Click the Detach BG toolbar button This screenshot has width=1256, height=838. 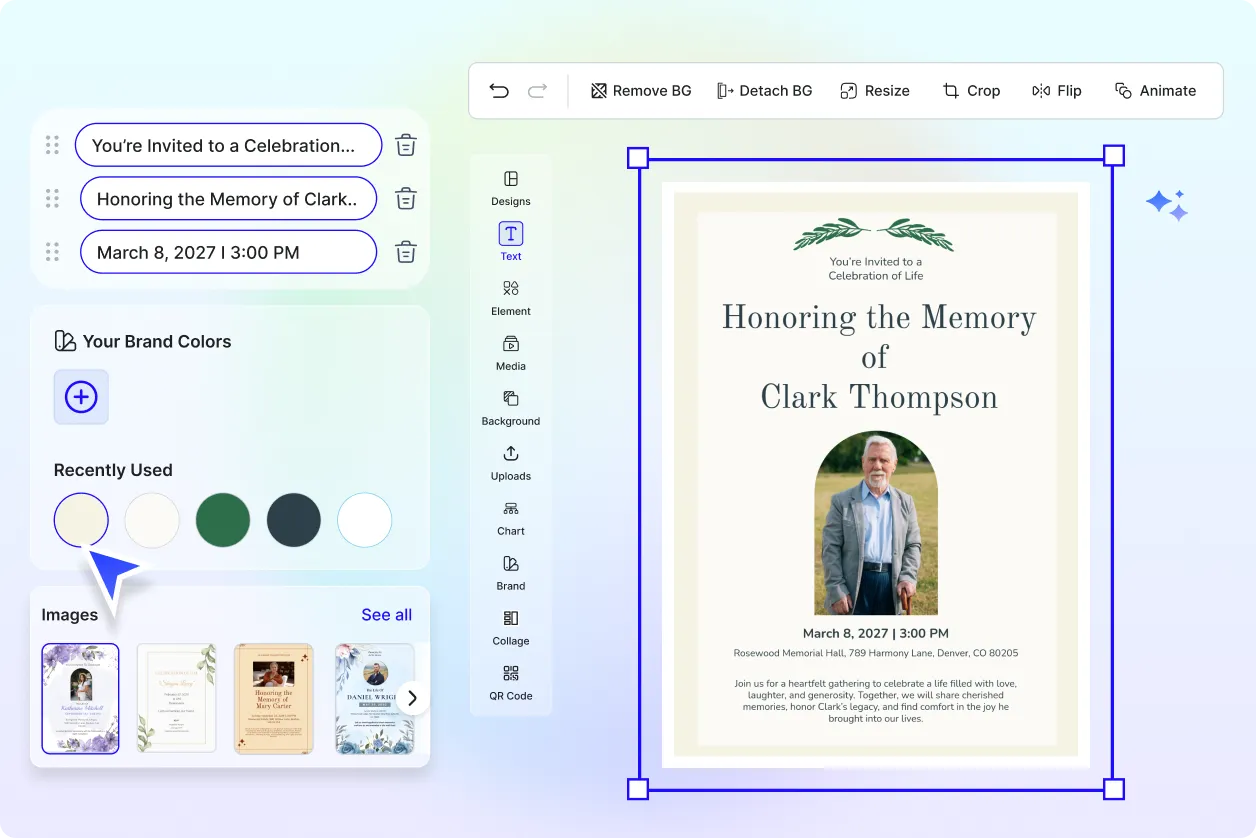coord(765,90)
